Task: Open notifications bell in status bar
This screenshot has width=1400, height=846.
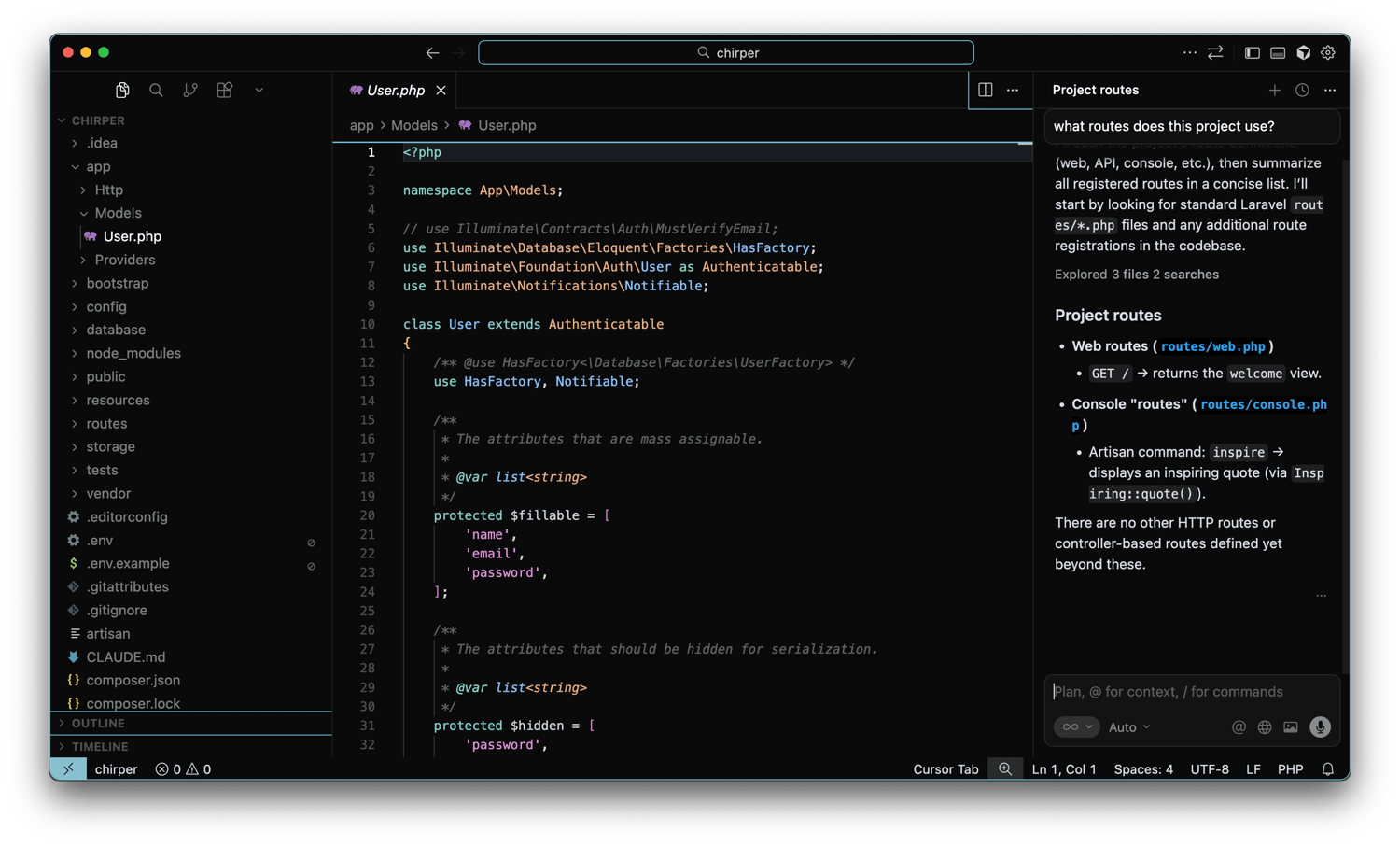Action: tap(1328, 769)
